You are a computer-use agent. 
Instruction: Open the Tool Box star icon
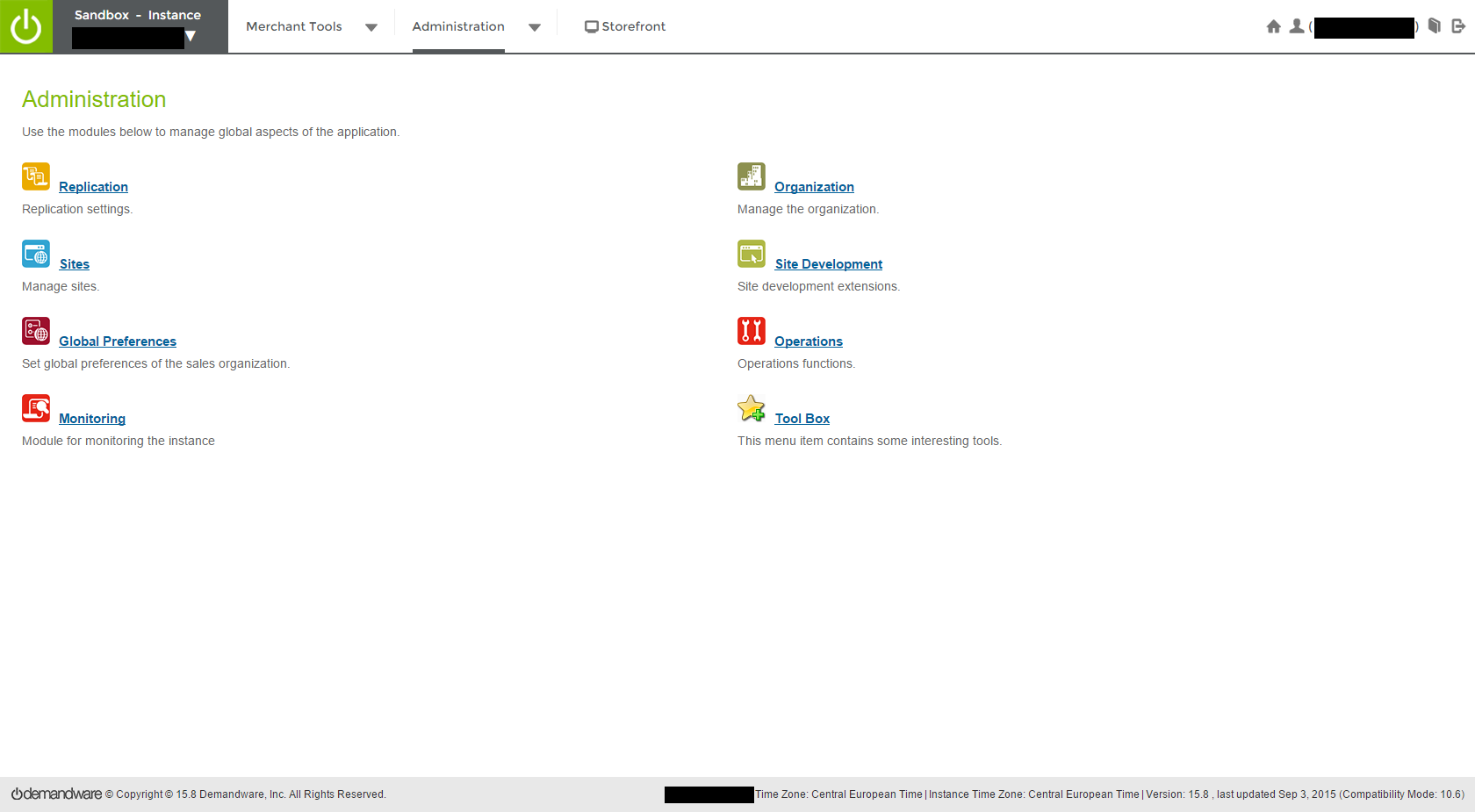[752, 408]
